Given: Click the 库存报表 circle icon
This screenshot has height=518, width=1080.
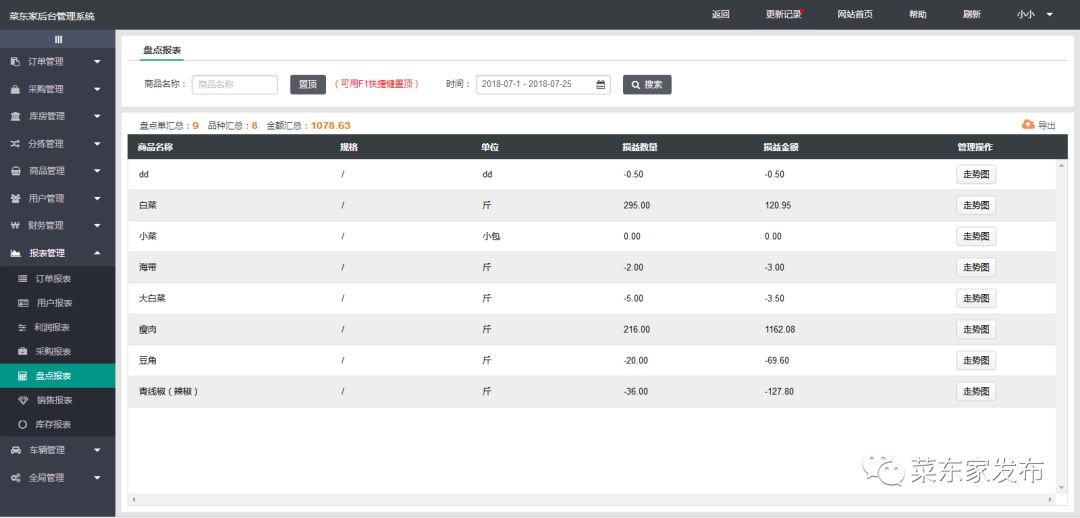Looking at the screenshot, I should click(23, 424).
